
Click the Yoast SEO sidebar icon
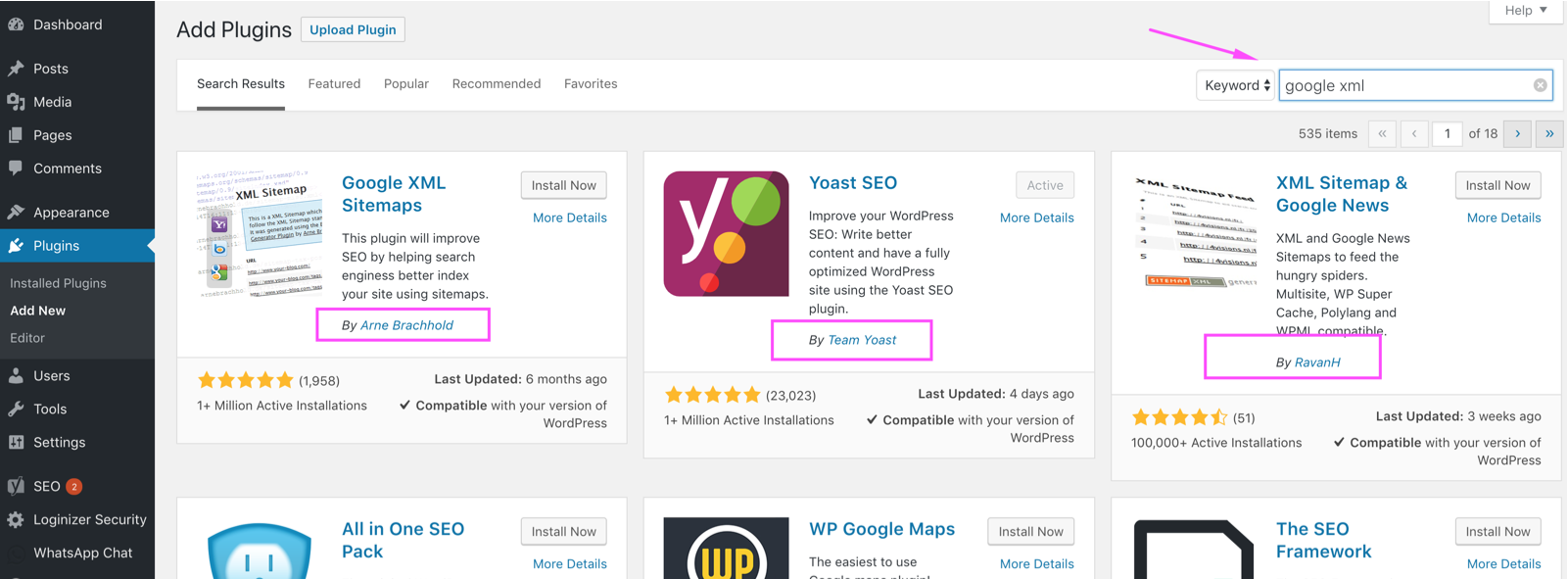tap(16, 487)
